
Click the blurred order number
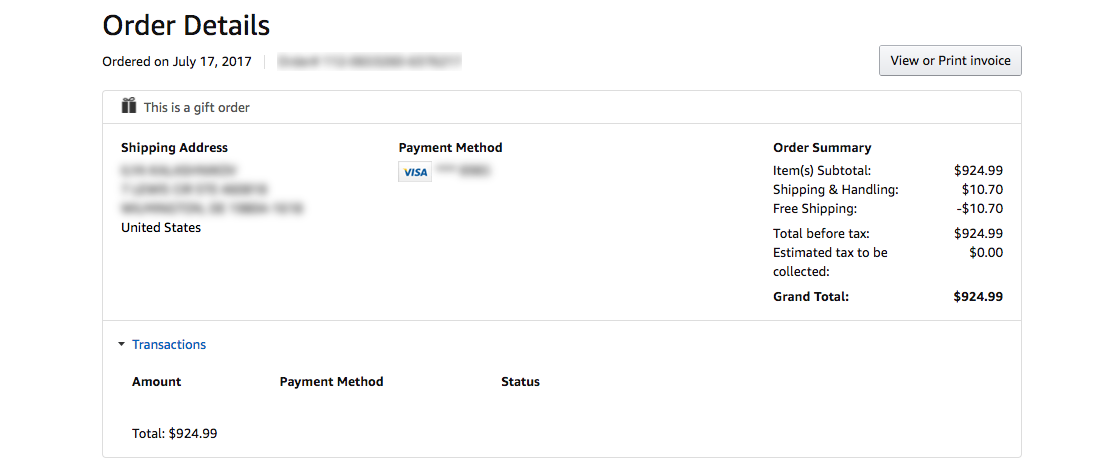(x=370, y=61)
